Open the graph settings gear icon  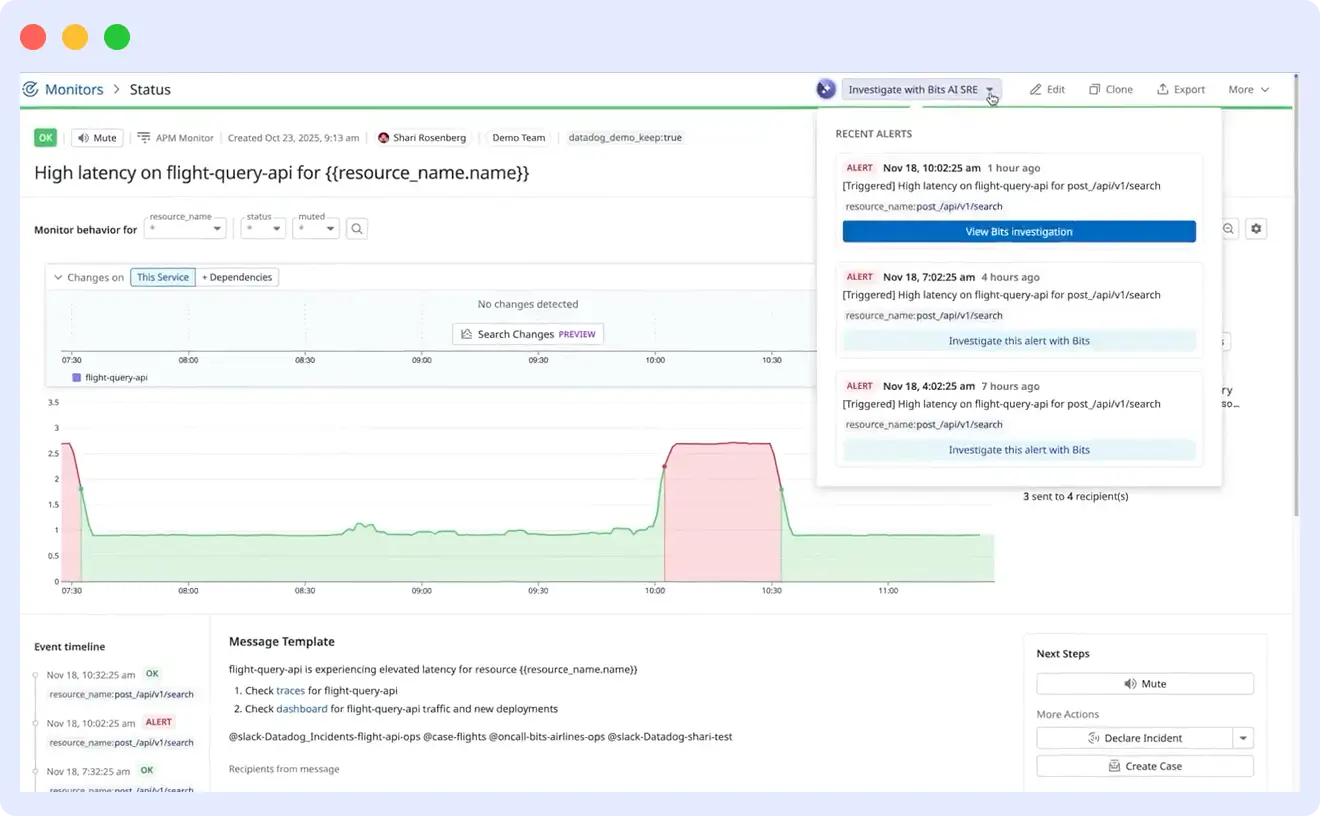point(1257,229)
